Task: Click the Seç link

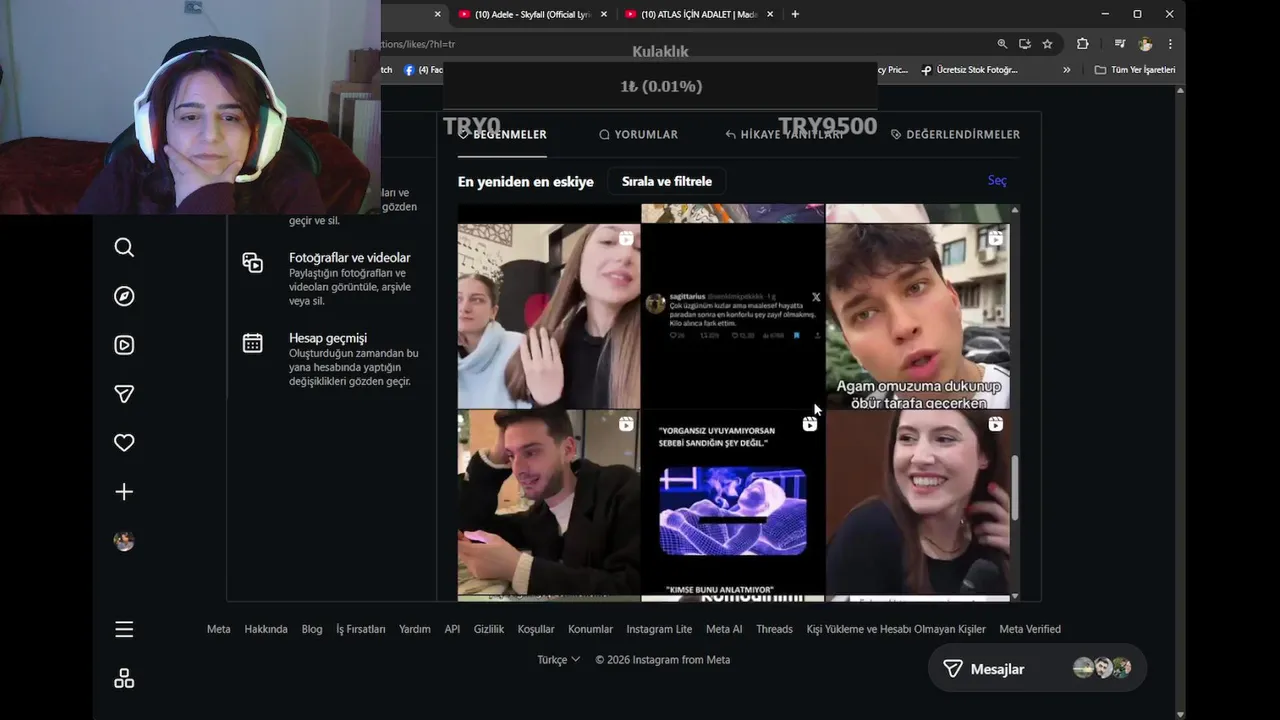Action: [x=997, y=180]
